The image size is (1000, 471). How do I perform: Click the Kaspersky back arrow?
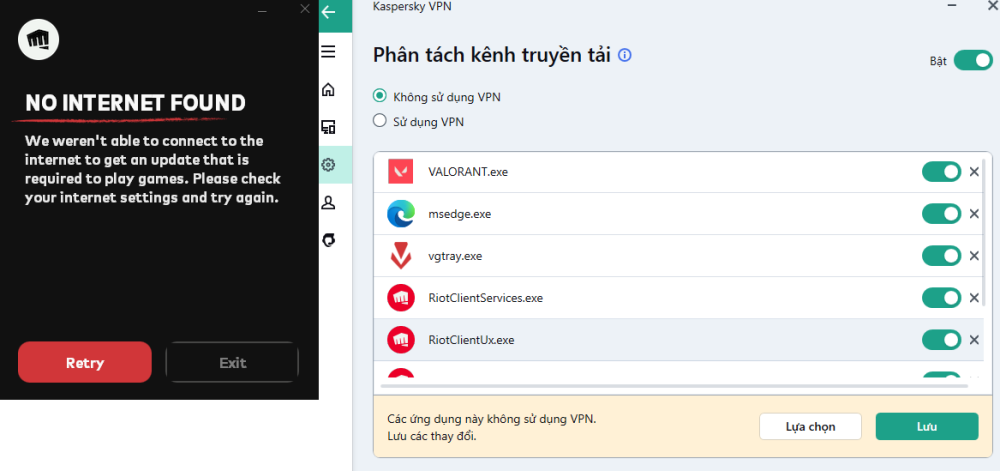(x=328, y=12)
